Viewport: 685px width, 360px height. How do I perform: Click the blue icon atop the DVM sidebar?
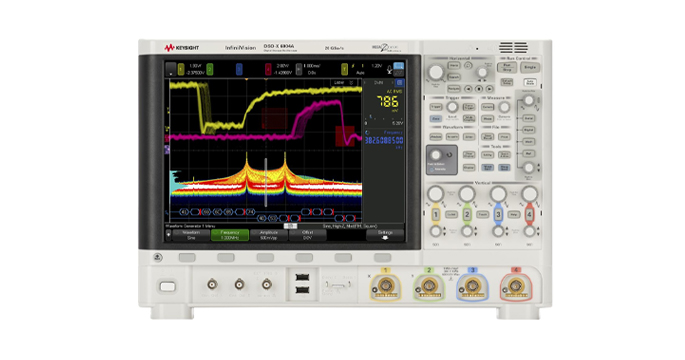click(399, 82)
